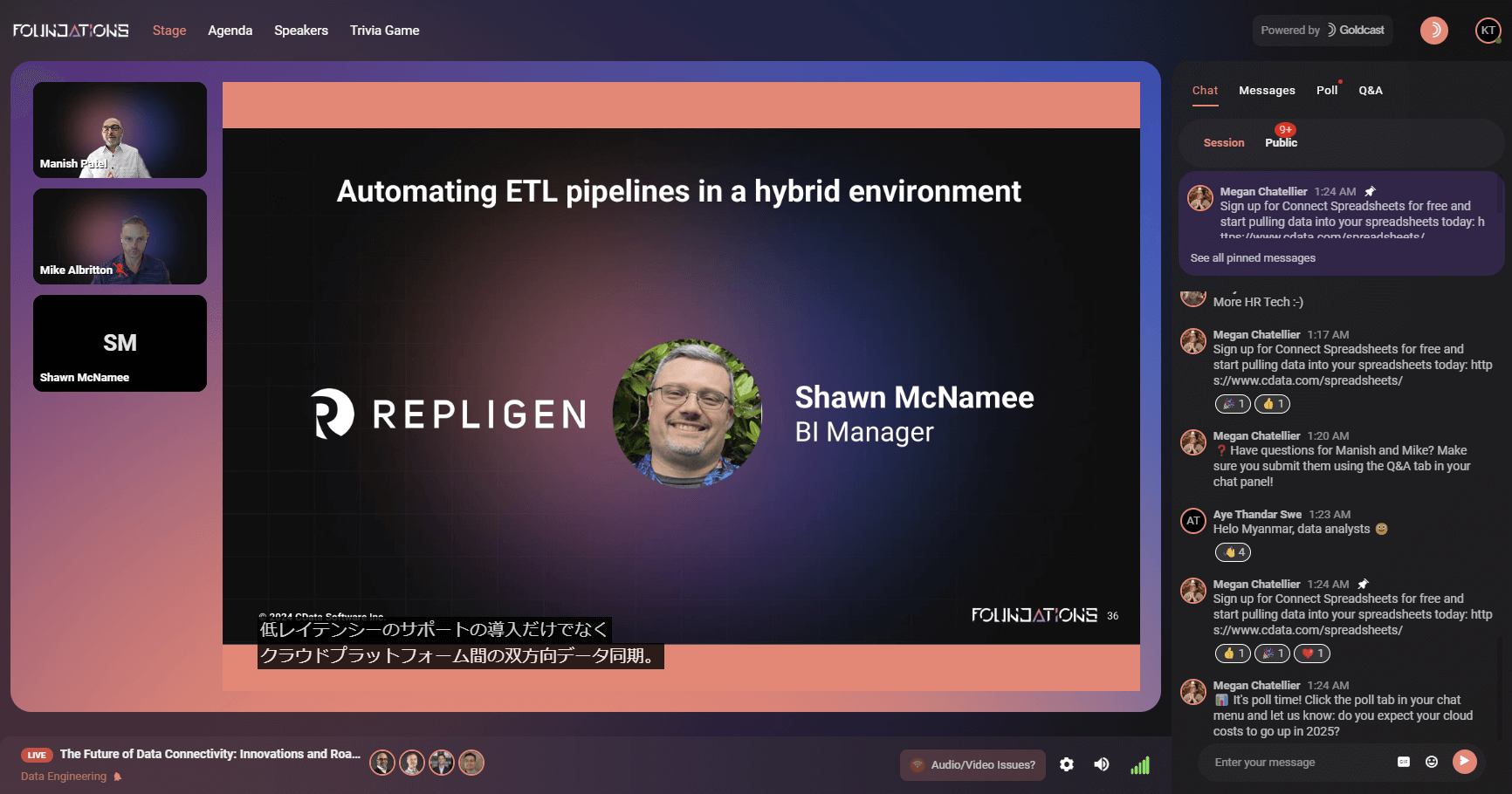
Task: Open the GIF picker
Action: click(1404, 762)
